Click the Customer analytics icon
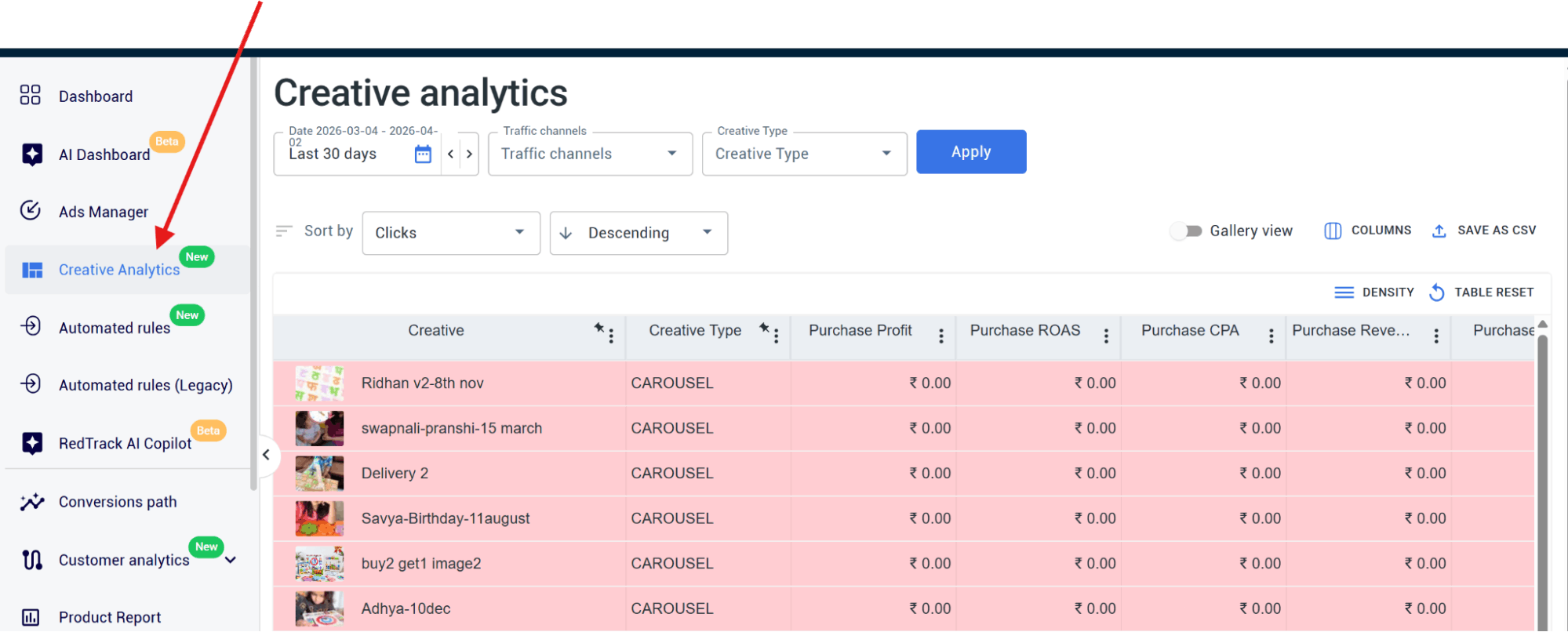 point(32,560)
